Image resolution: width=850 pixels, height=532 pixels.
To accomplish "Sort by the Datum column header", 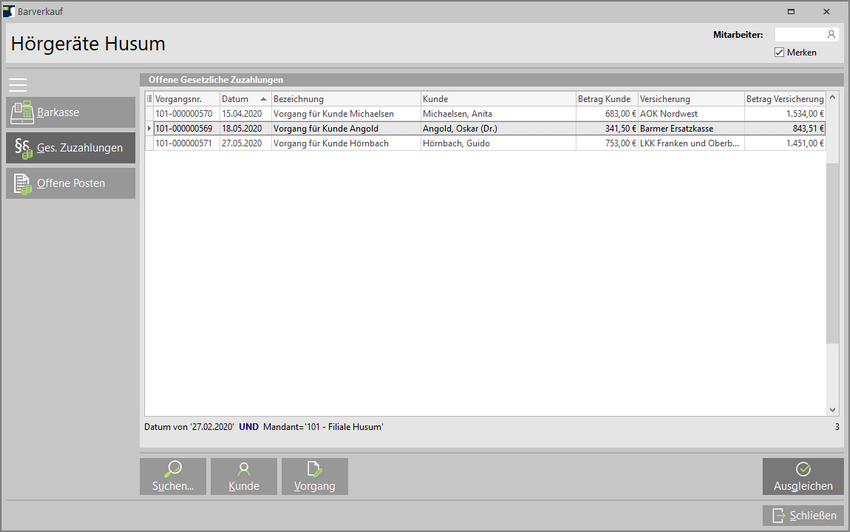I will (244, 99).
